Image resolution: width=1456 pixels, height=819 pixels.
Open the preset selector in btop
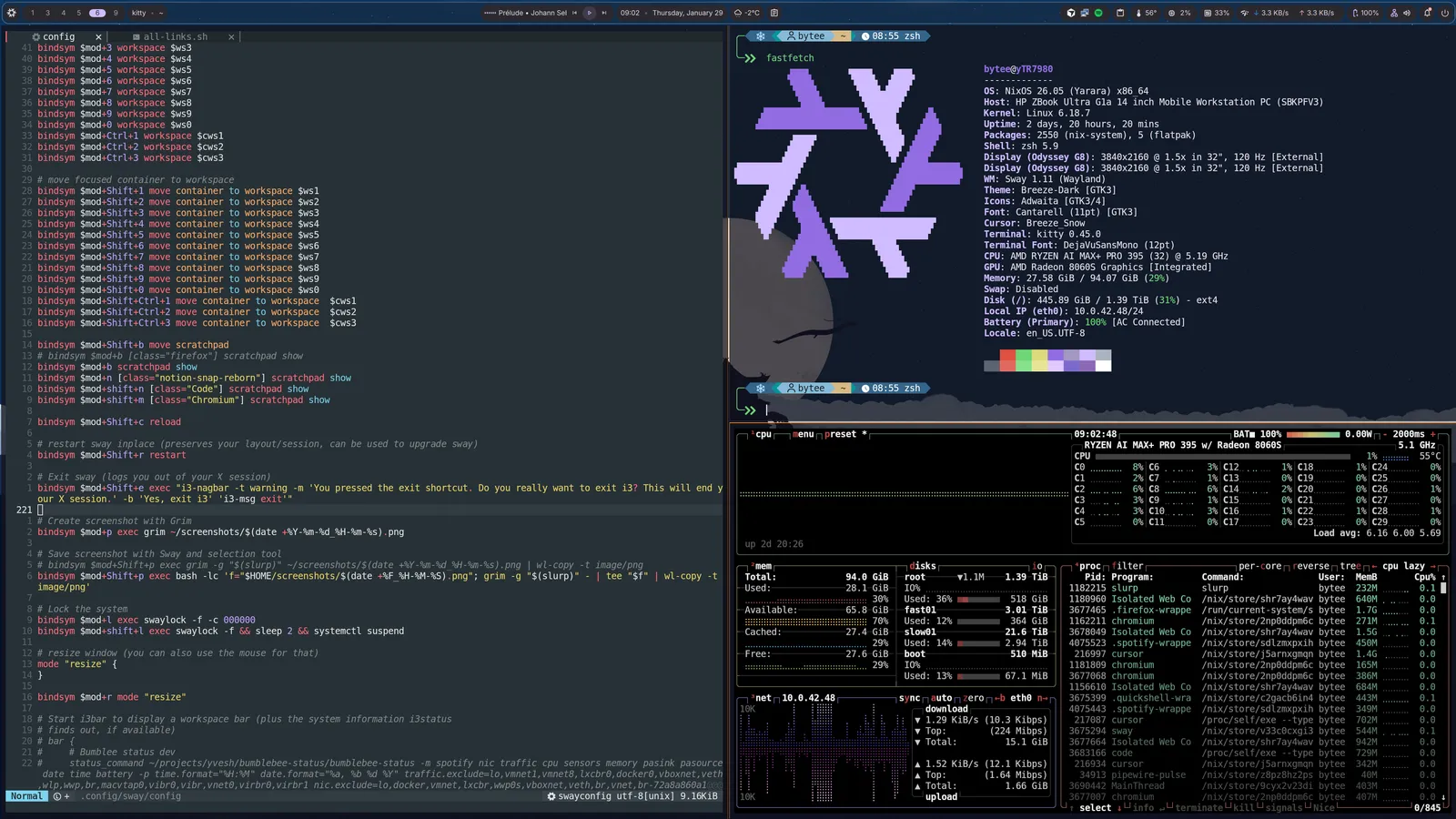coord(840,434)
